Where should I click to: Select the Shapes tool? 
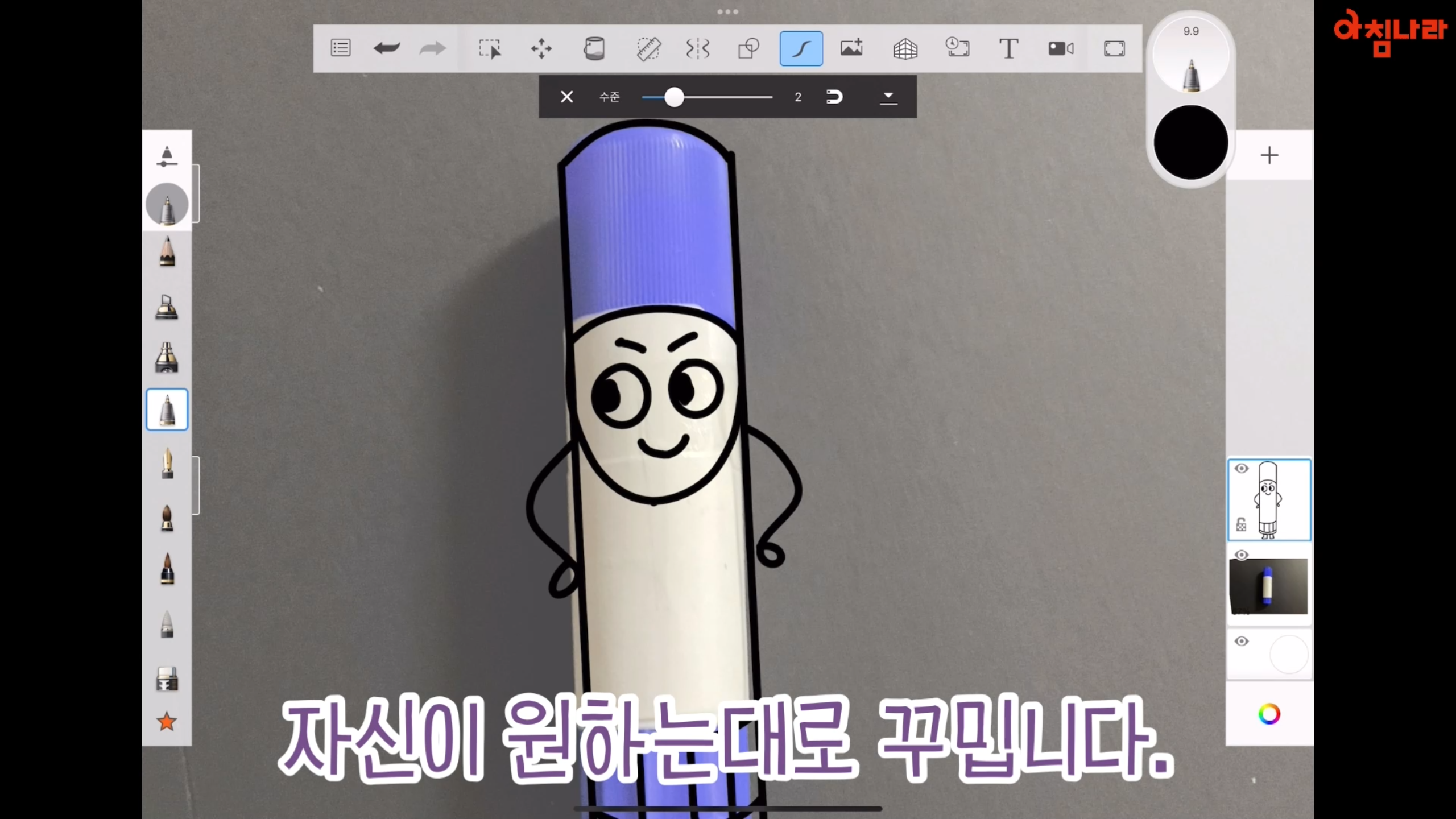[x=748, y=48]
